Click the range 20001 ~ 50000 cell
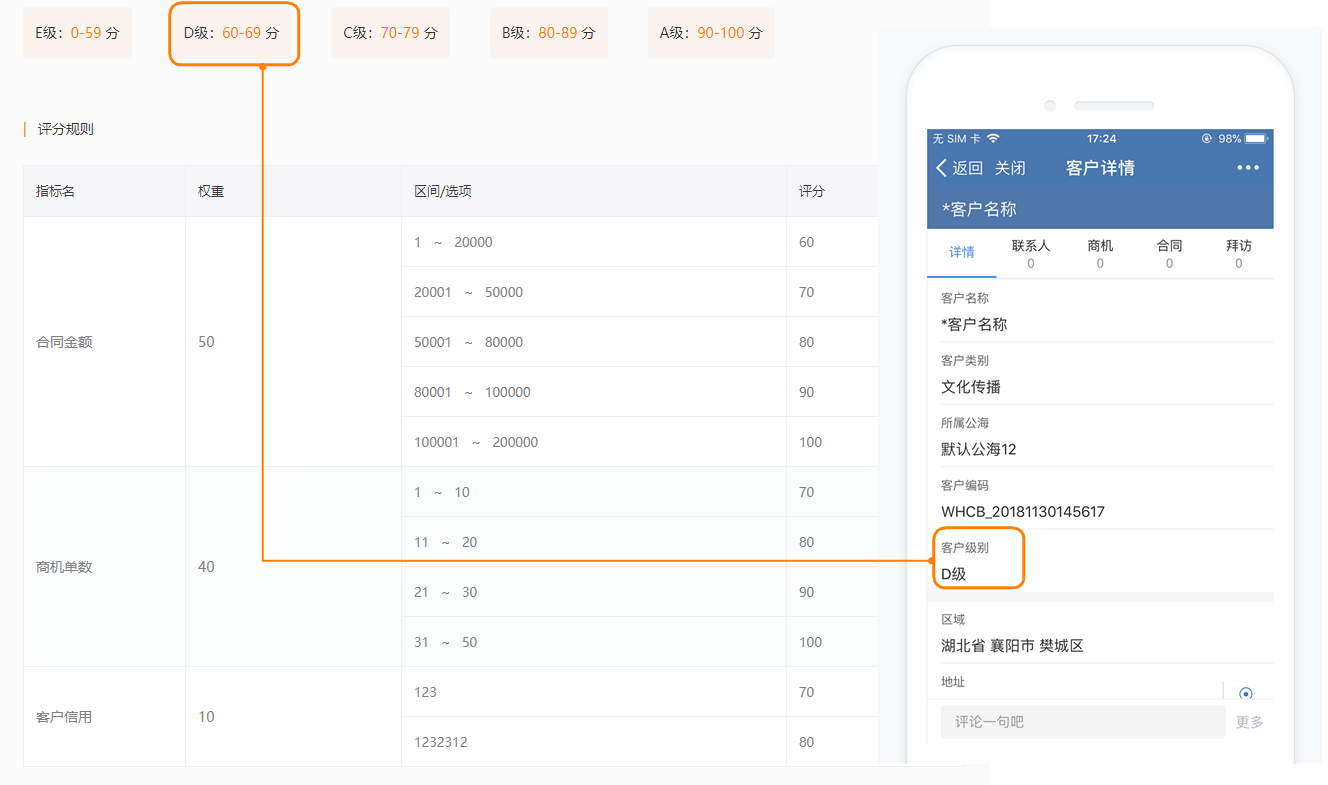1328x785 pixels. pyautogui.click(x=594, y=292)
